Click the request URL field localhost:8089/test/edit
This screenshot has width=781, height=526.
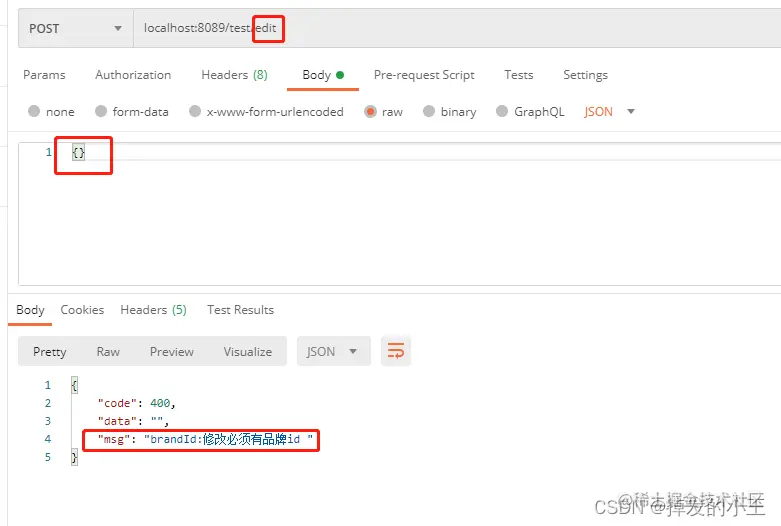(457, 28)
